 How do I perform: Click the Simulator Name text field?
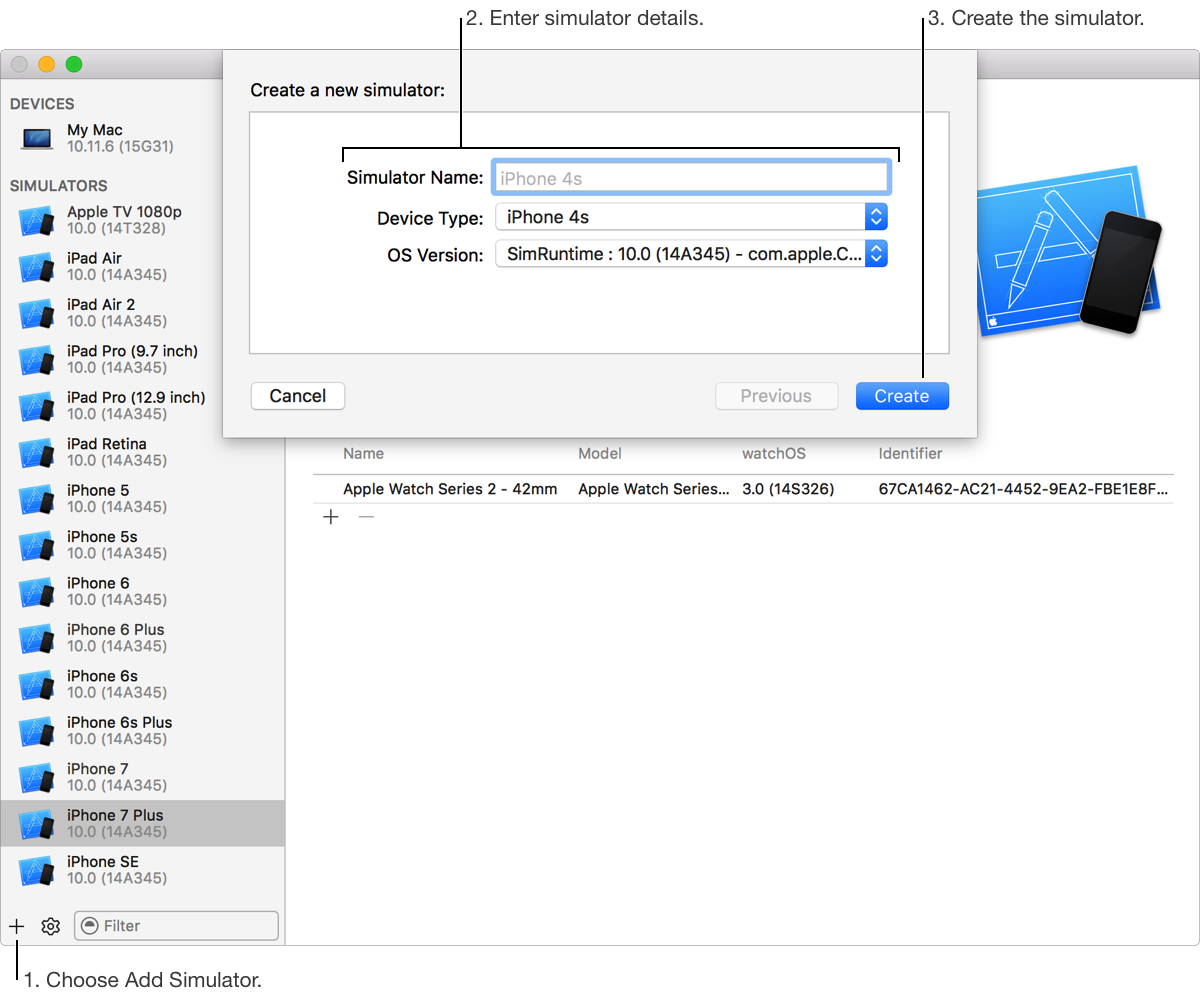coord(690,178)
